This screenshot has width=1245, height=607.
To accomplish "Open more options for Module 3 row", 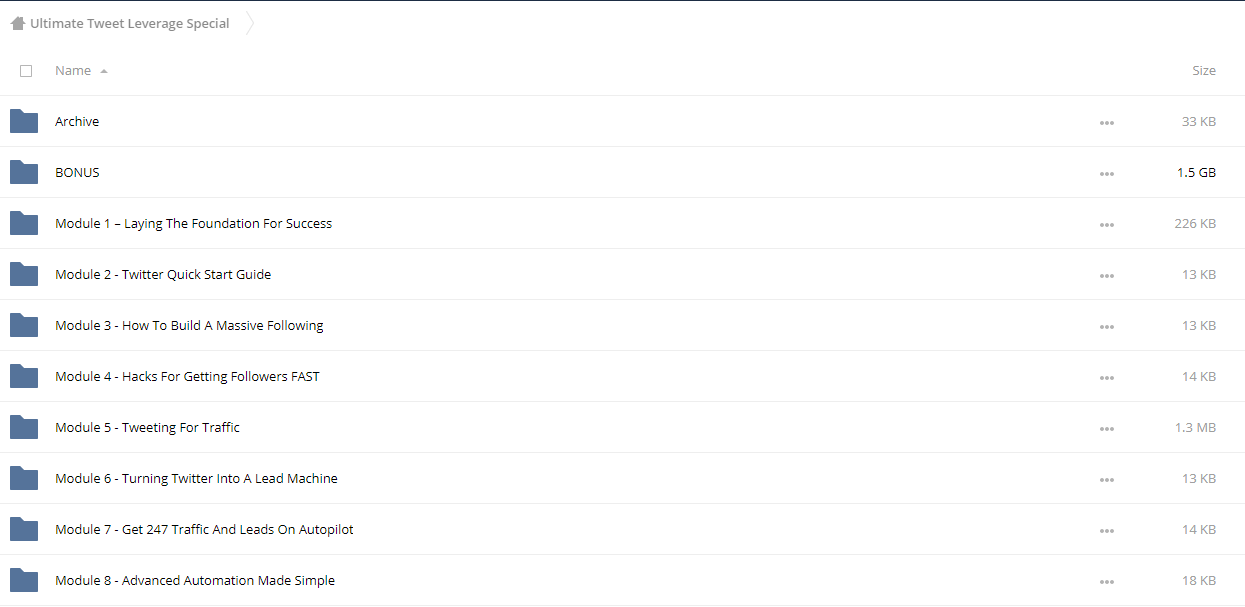I will (1106, 326).
